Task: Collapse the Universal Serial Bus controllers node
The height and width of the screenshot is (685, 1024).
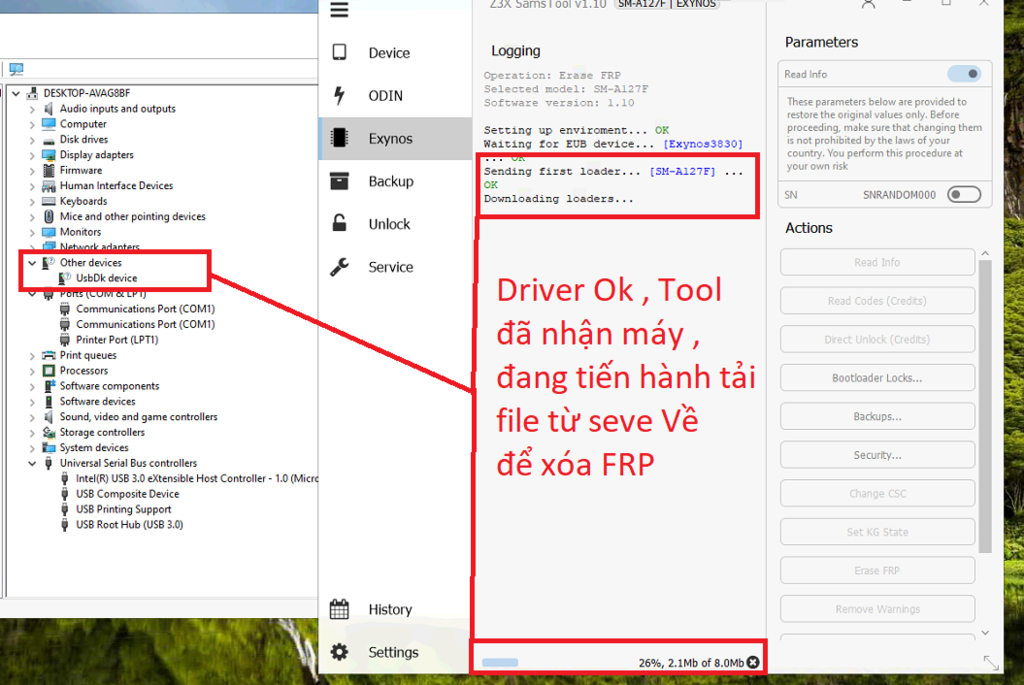Action: pos(32,463)
